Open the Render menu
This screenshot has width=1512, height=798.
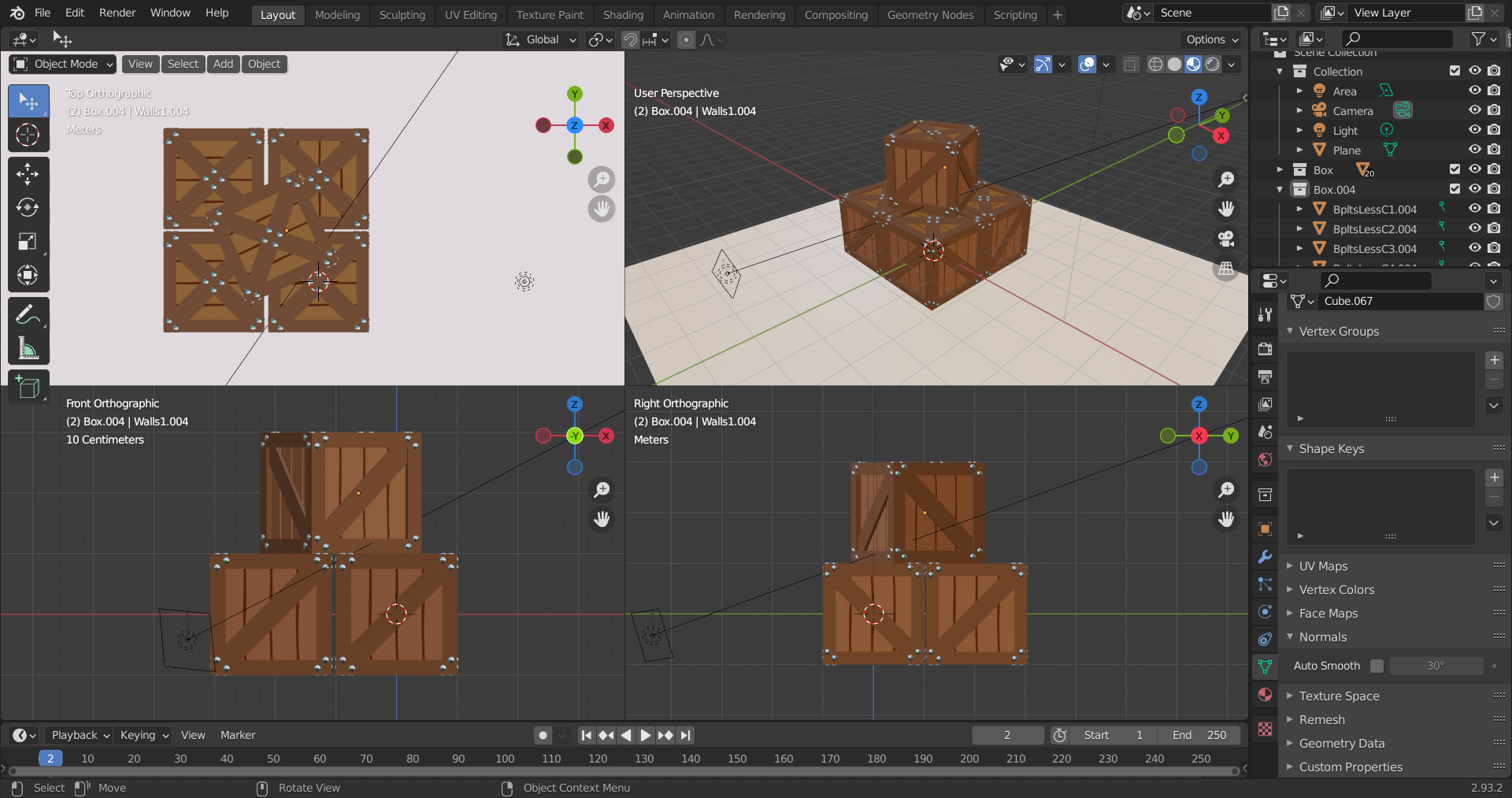(117, 13)
